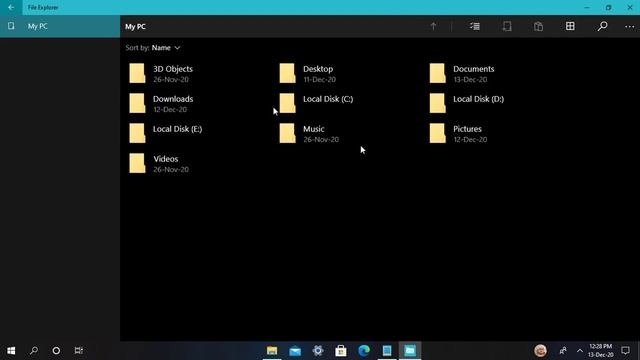The width and height of the screenshot is (640, 360).
Task: Click the sort chevron arrow next to Name
Action: click(177, 48)
